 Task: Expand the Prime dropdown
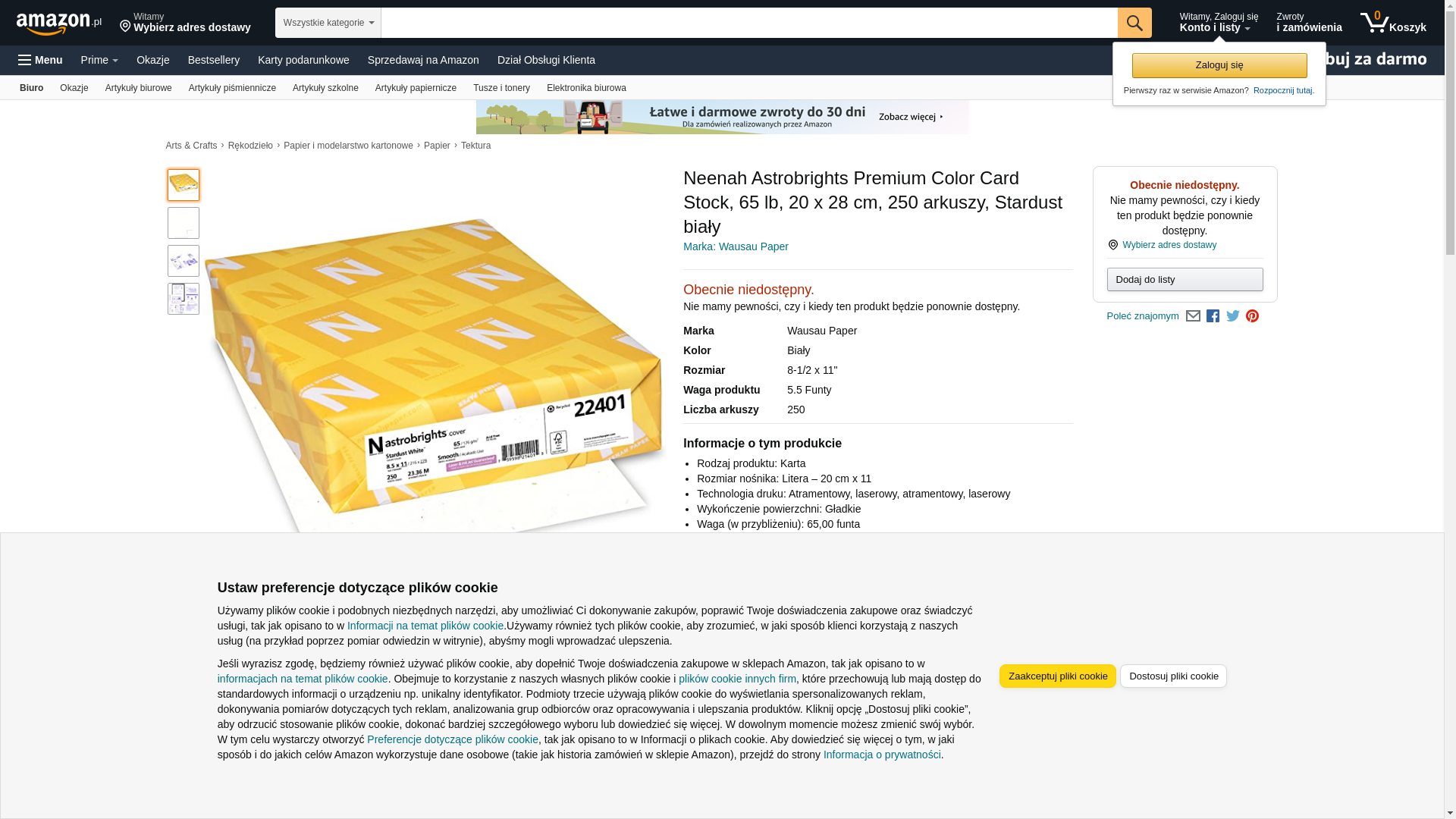point(99,60)
